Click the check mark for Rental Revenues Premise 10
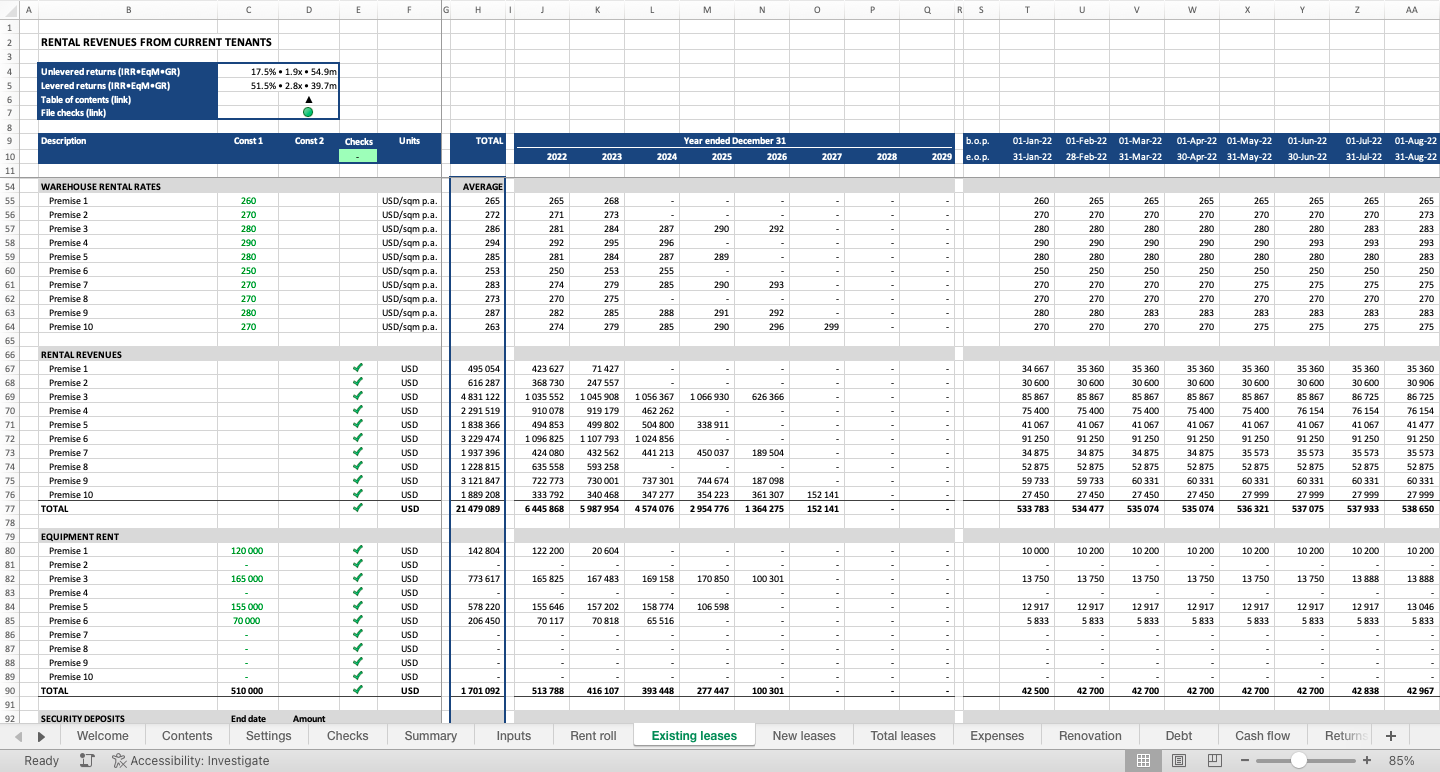The width and height of the screenshot is (1440, 772). [x=358, y=494]
